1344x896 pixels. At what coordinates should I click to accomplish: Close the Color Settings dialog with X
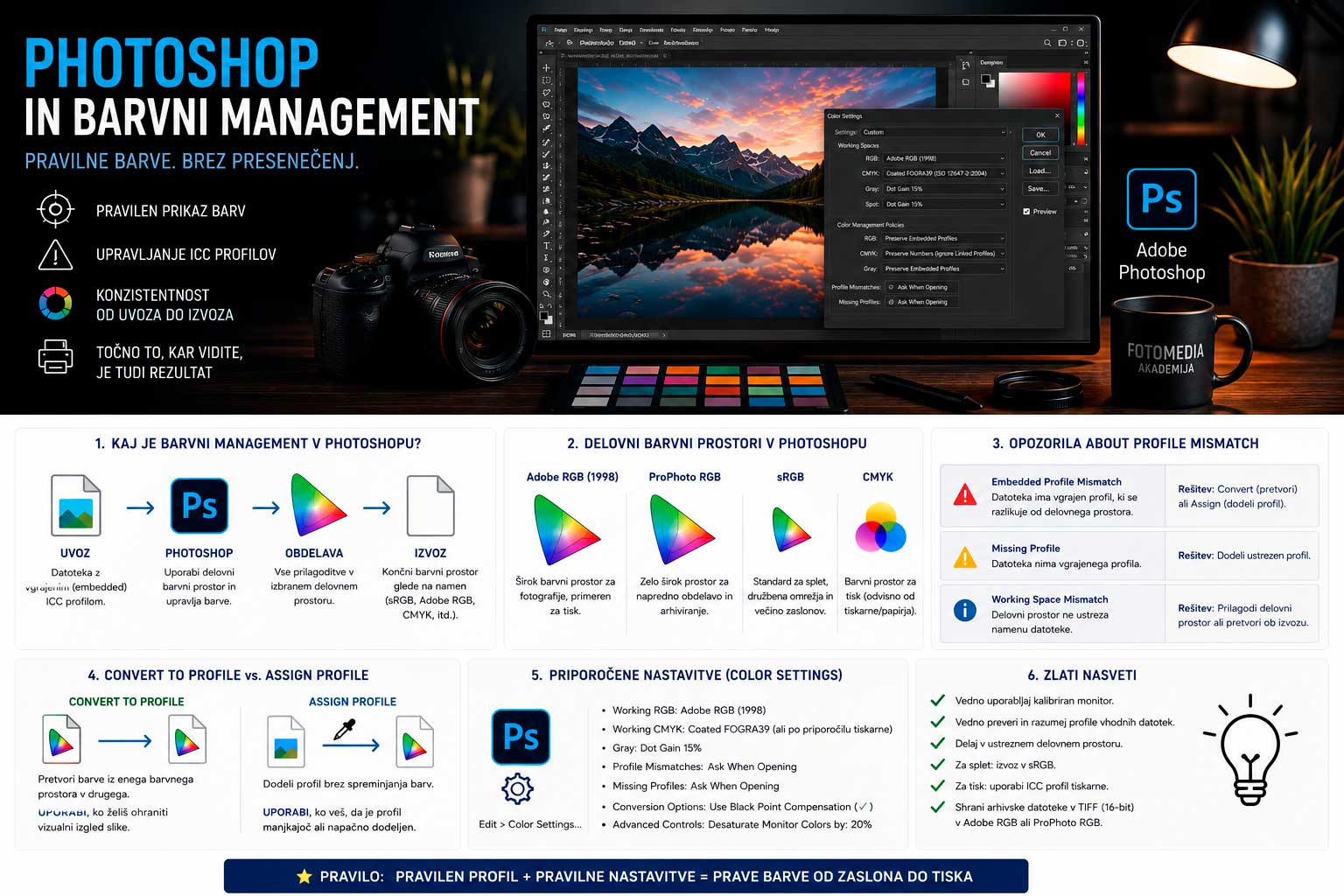click(x=1057, y=115)
